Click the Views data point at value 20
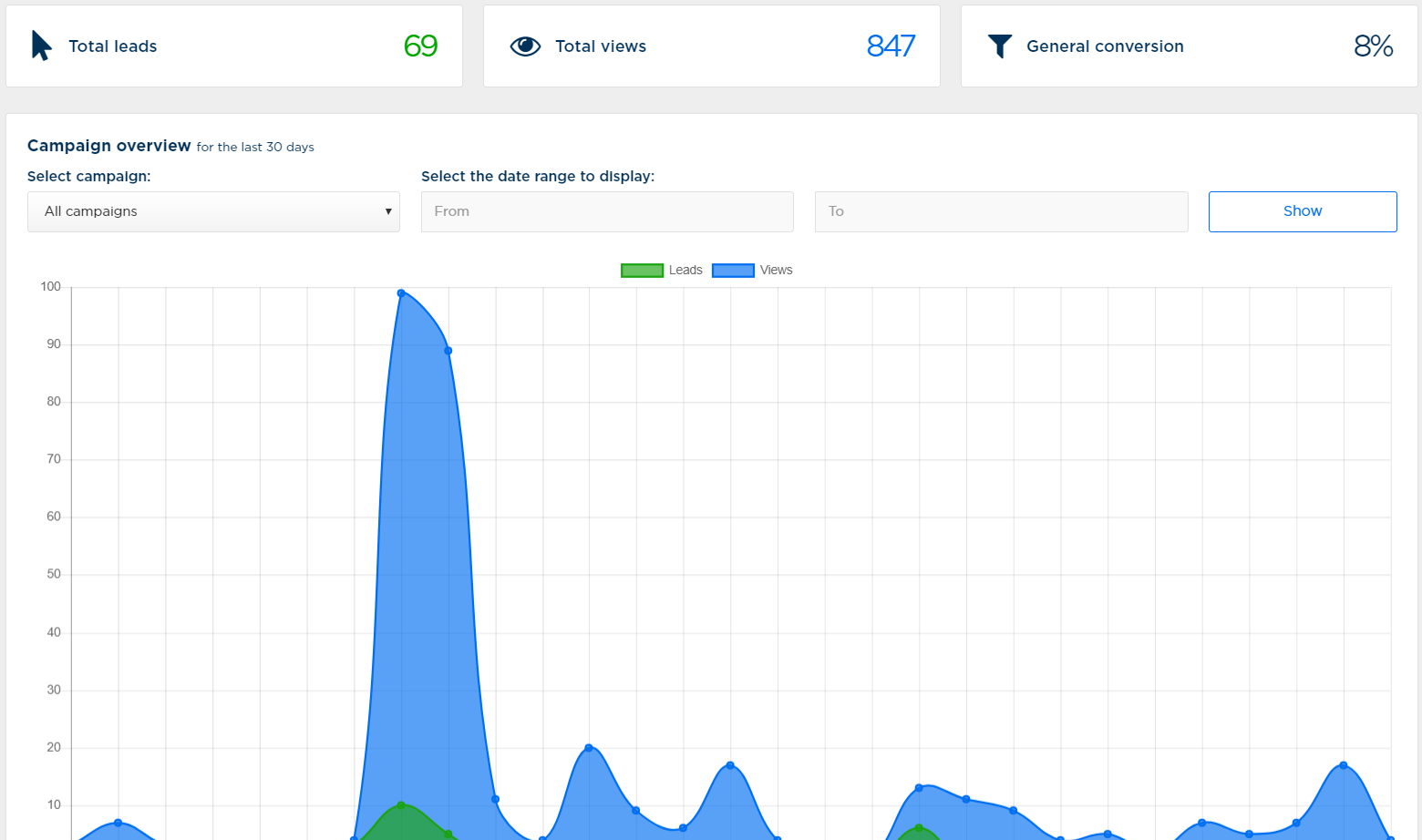 tap(589, 748)
